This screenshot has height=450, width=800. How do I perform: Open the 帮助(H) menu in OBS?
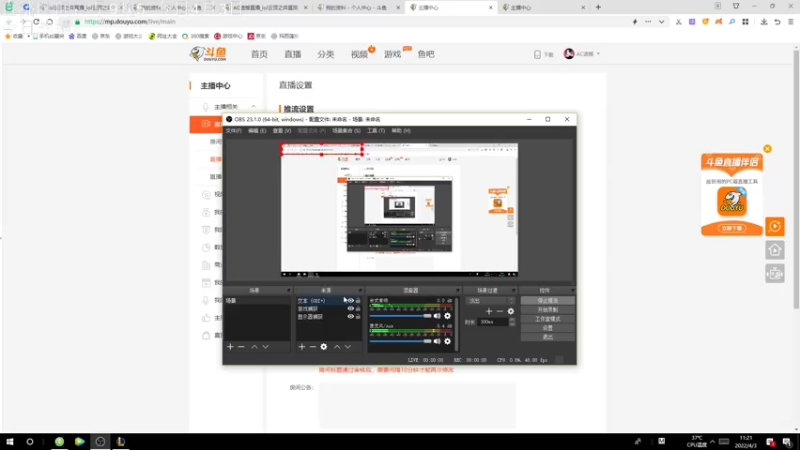click(x=401, y=131)
